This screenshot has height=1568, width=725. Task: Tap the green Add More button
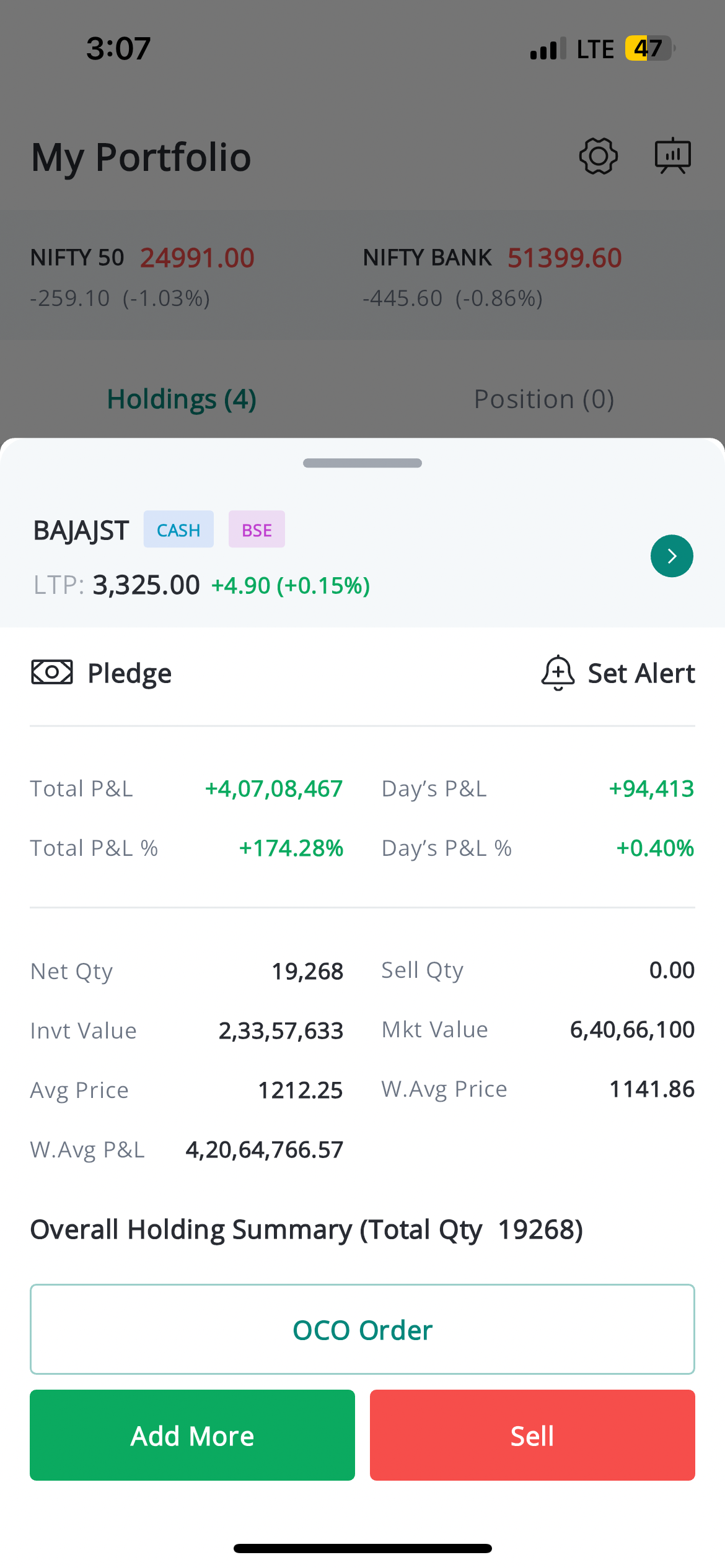(x=192, y=1435)
